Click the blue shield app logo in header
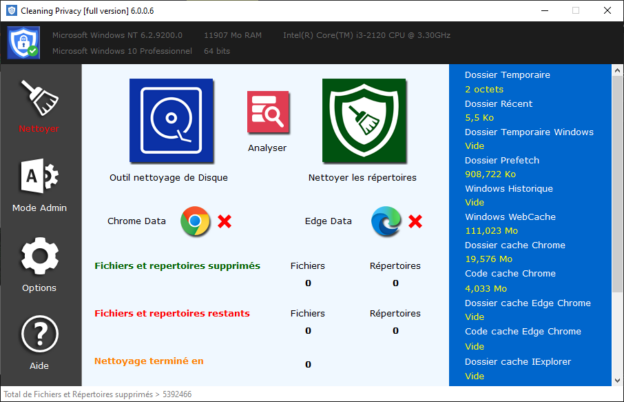624x402 pixels. 22,45
